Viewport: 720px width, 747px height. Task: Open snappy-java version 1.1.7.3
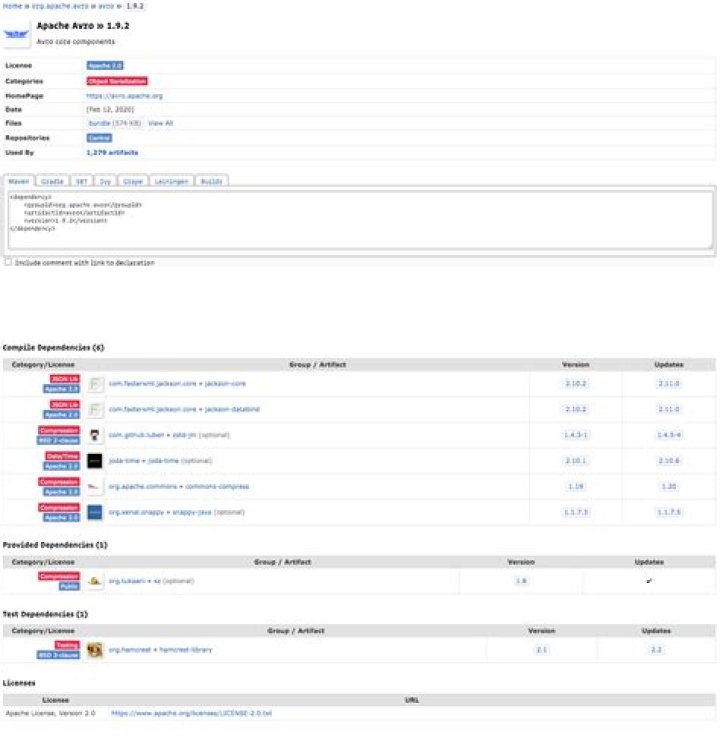pyautogui.click(x=576, y=513)
